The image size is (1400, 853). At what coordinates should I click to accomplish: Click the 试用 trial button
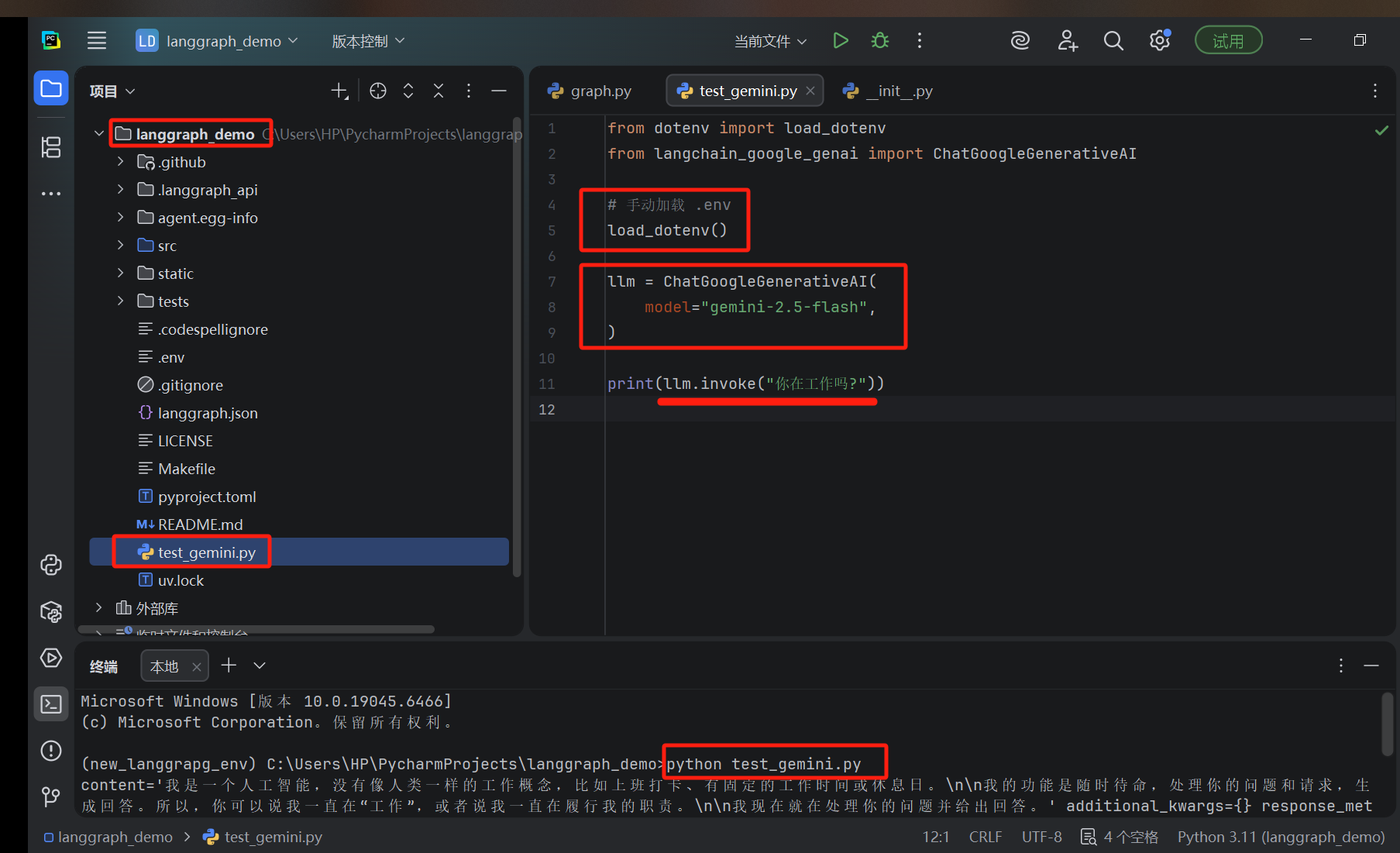click(1228, 40)
